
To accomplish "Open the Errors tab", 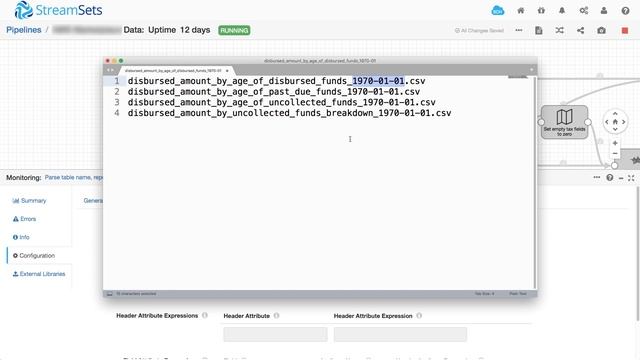I will coord(24,219).
